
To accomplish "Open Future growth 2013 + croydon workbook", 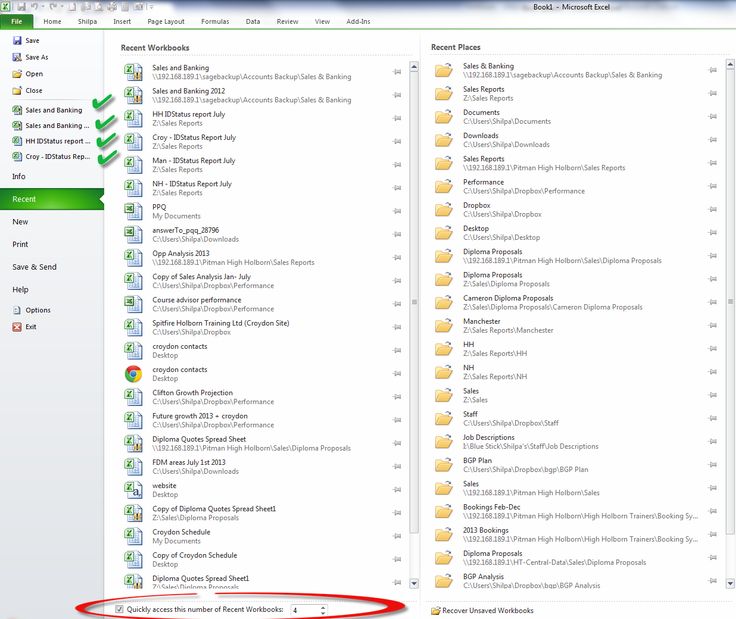I will click(262, 420).
